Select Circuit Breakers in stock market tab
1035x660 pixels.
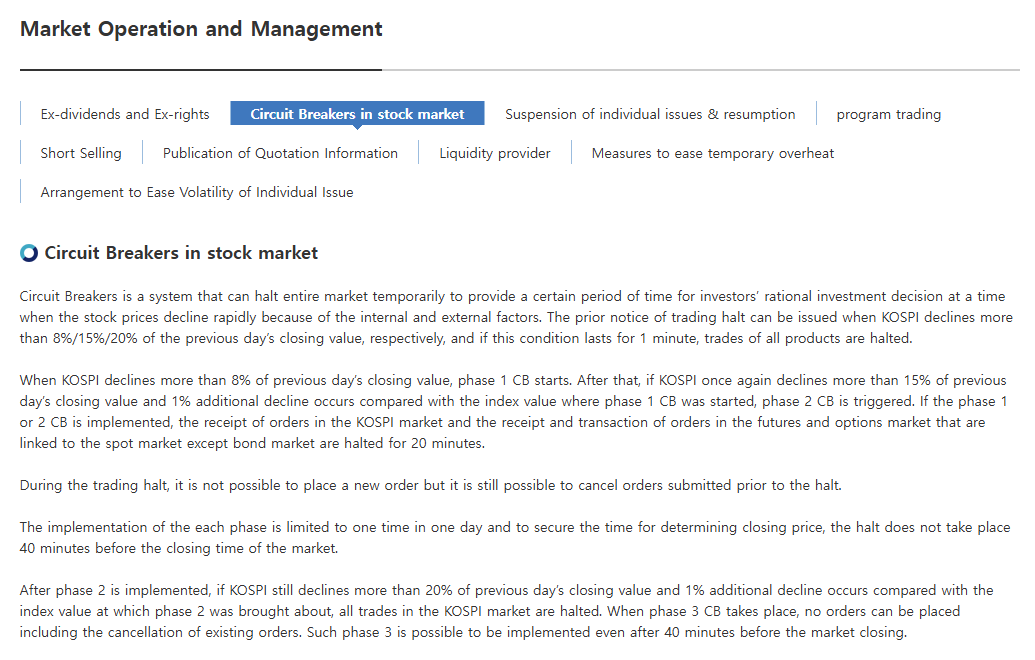pyautogui.click(x=357, y=114)
